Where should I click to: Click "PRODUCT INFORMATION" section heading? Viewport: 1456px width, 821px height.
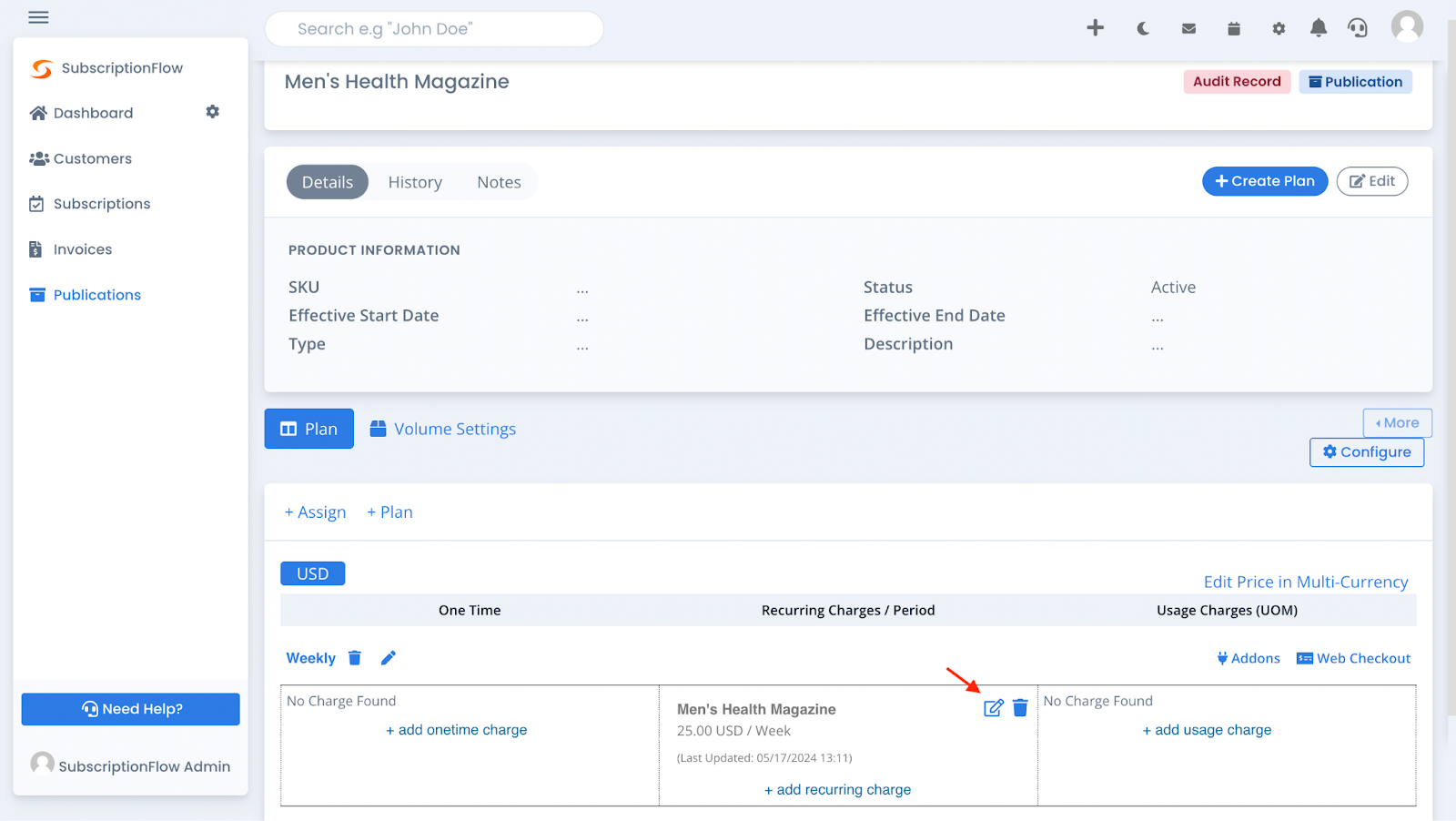point(374,250)
